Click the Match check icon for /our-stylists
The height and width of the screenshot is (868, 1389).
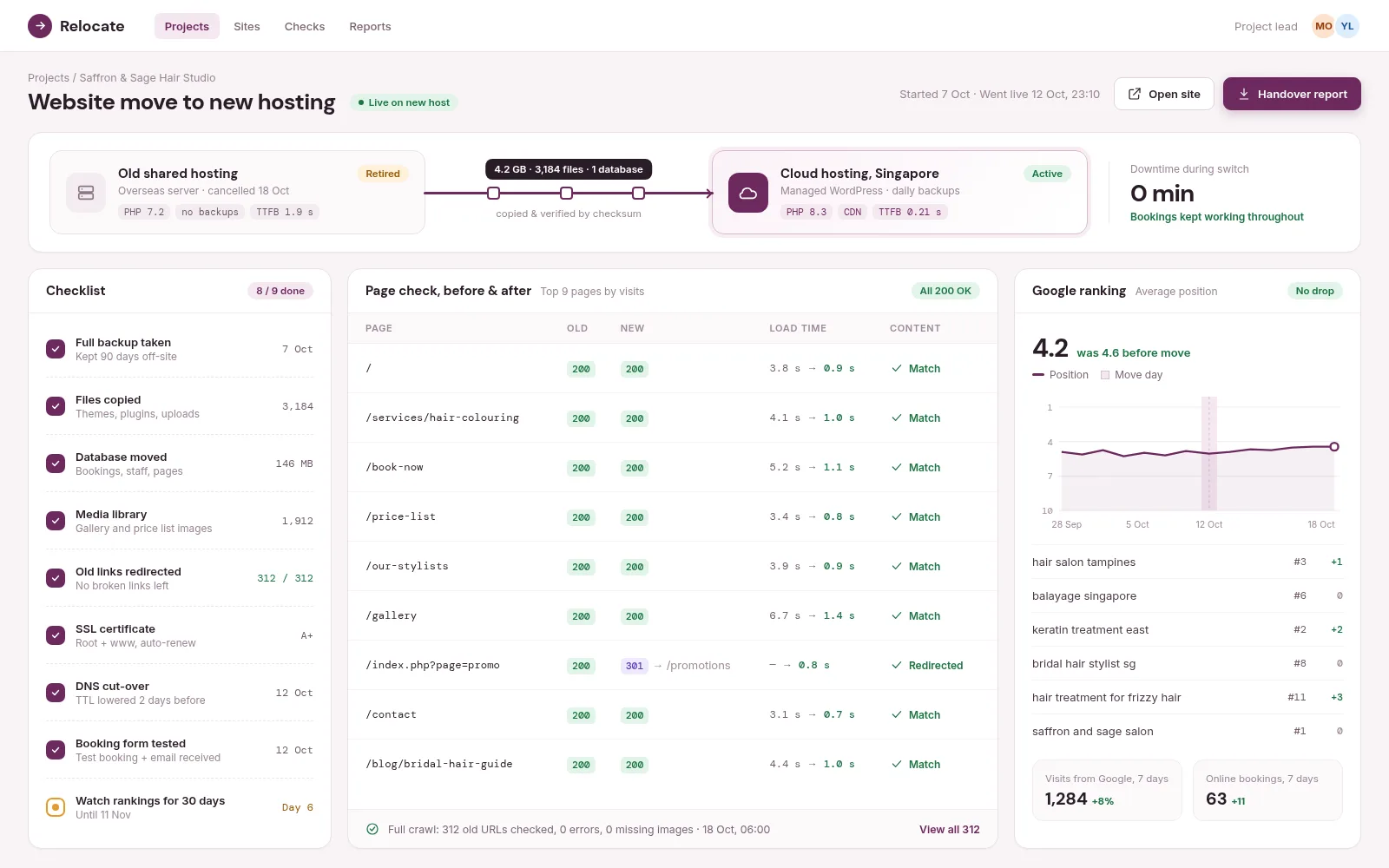tap(897, 566)
